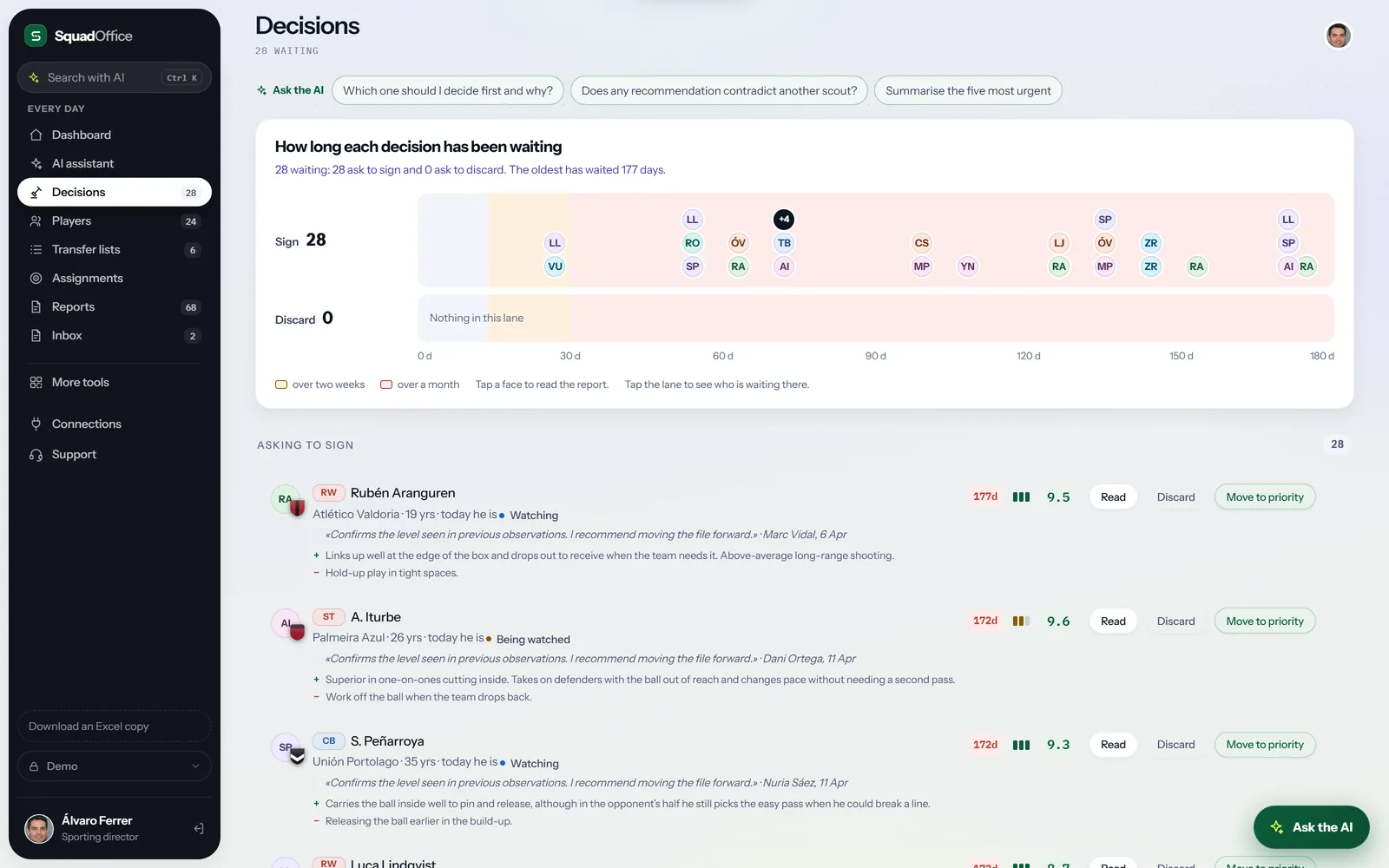Click the YN scout bubble in timeline
The image size is (1389, 868).
[967, 266]
